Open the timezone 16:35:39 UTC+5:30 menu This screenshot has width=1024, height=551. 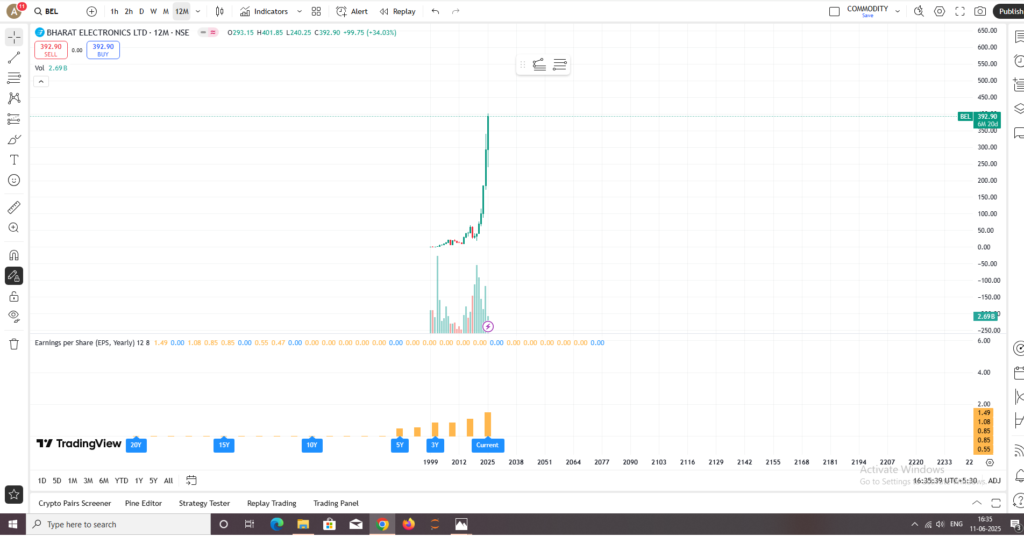click(944, 480)
